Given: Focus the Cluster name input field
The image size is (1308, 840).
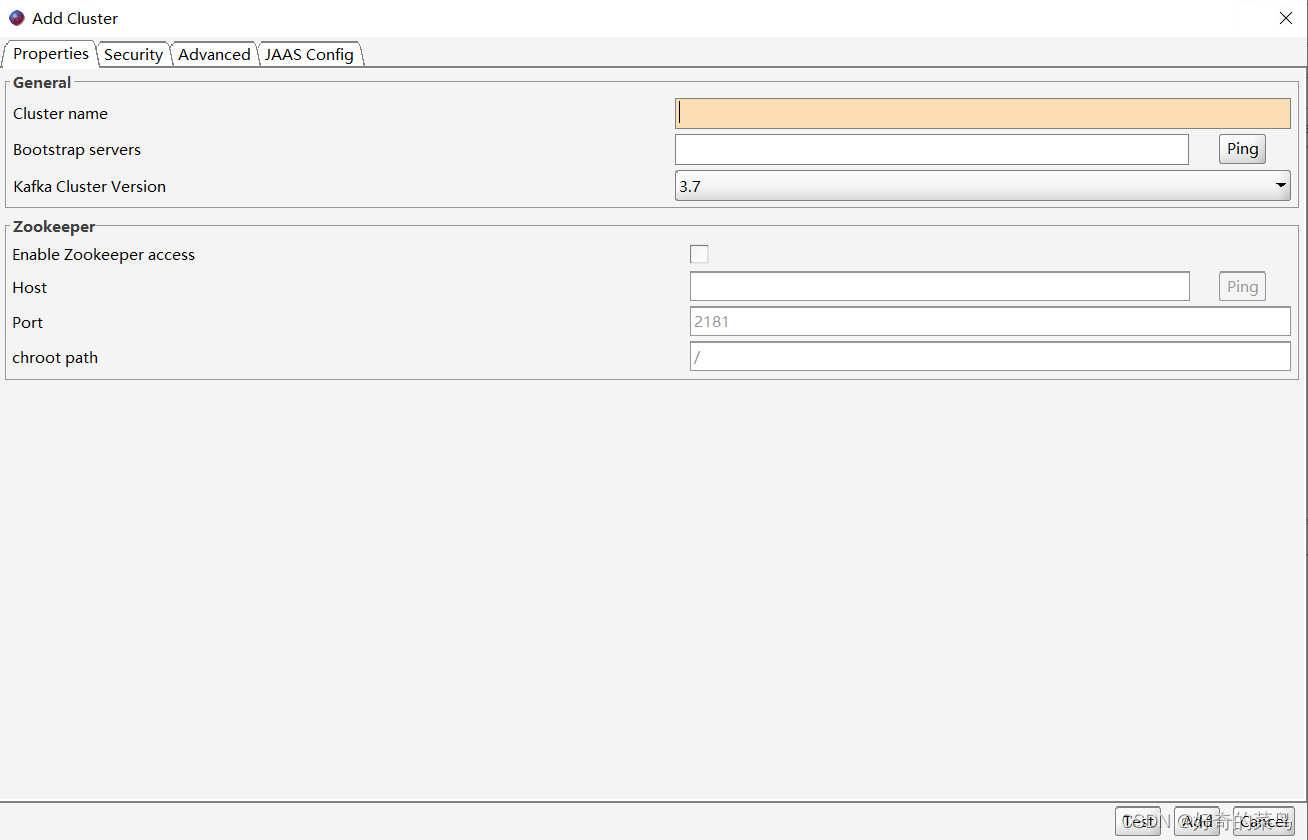Looking at the screenshot, I should tap(983, 113).
